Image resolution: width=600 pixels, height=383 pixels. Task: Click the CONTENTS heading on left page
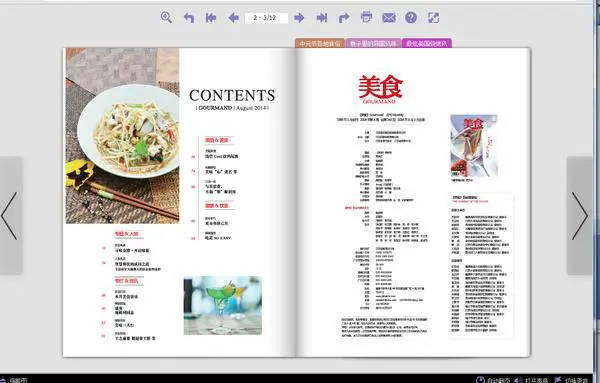tap(232, 95)
